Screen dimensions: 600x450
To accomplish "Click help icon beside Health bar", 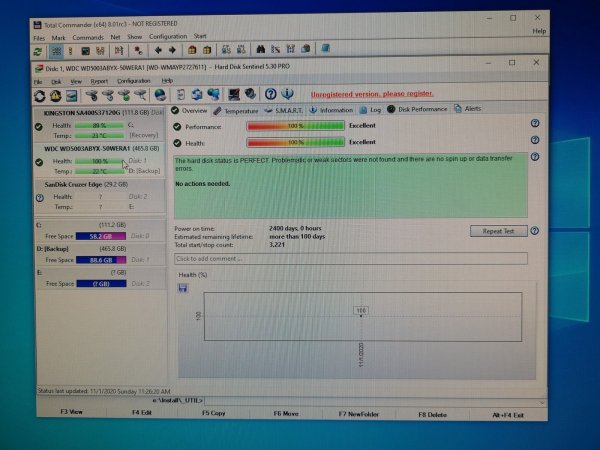I will pyautogui.click(x=535, y=140).
